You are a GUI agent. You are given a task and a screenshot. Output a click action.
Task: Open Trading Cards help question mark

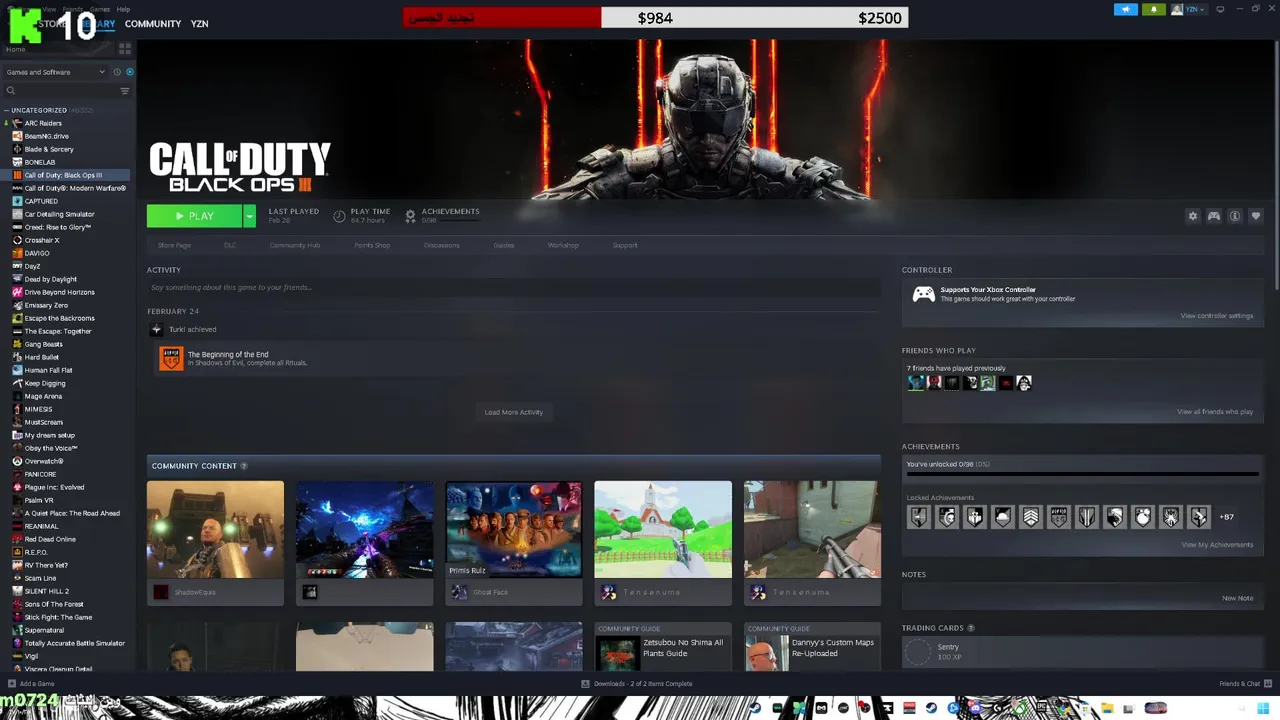tap(970, 628)
